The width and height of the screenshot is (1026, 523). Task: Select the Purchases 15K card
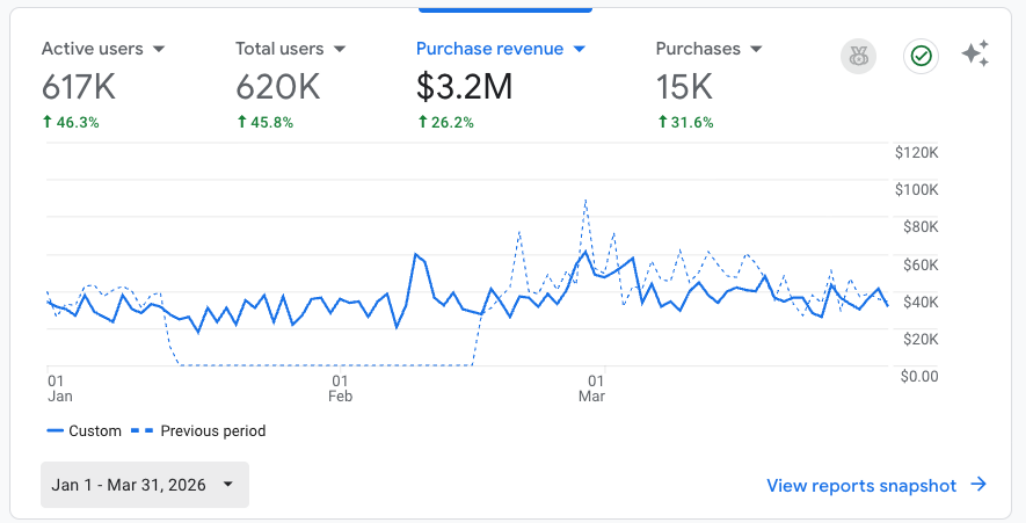coord(709,84)
